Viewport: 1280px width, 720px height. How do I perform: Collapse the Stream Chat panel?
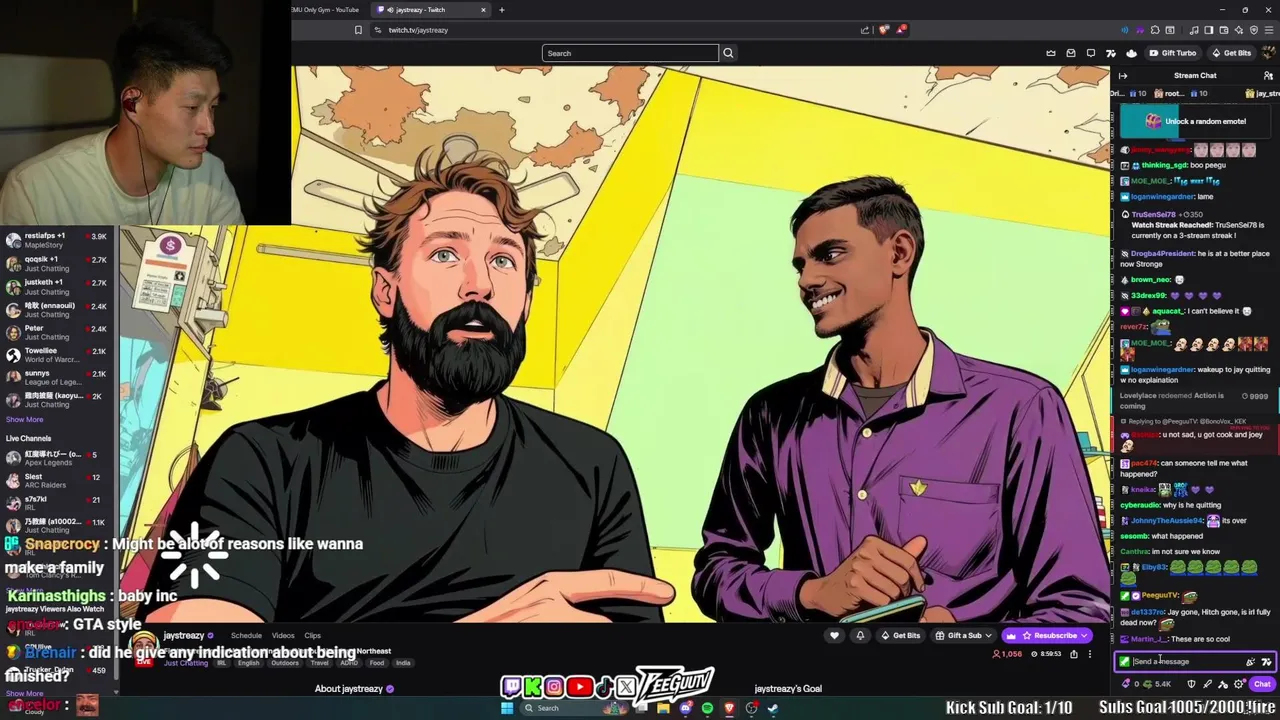1123,75
